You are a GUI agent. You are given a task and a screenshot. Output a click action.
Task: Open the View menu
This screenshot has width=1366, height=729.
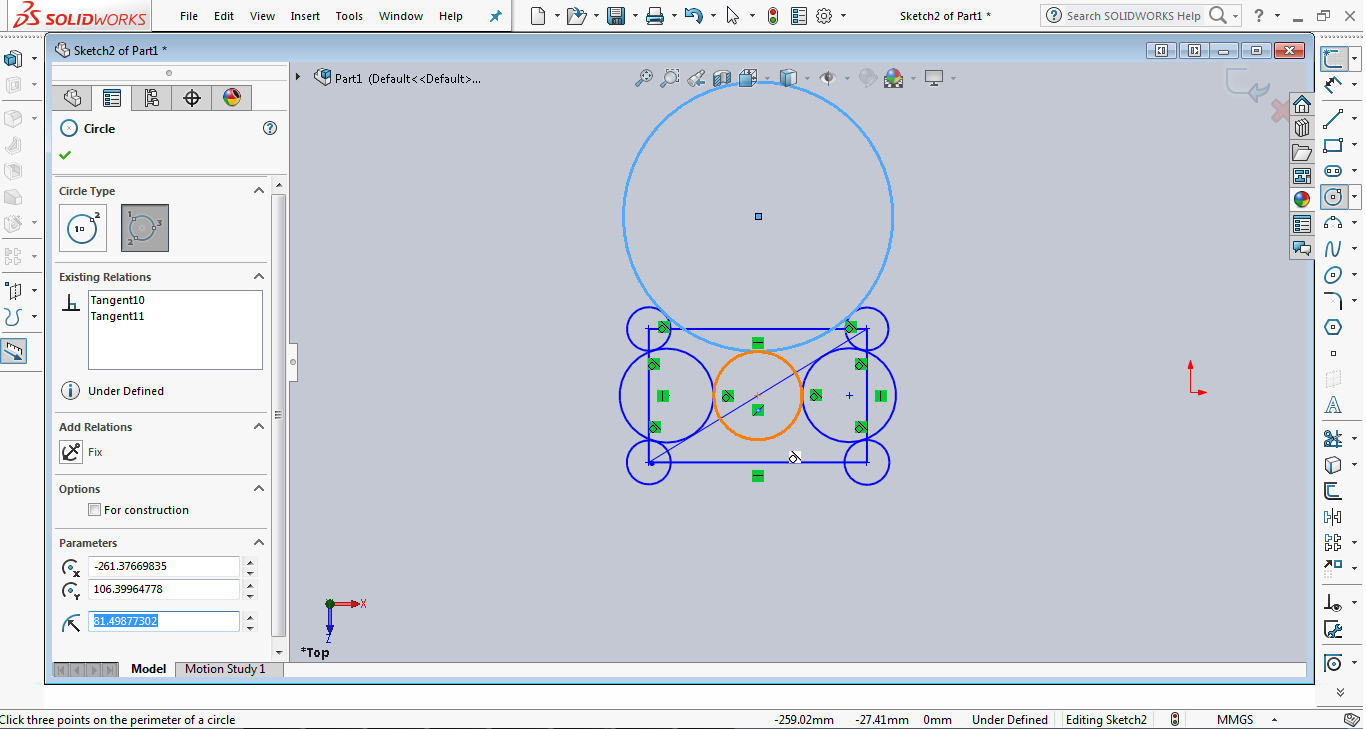point(262,16)
